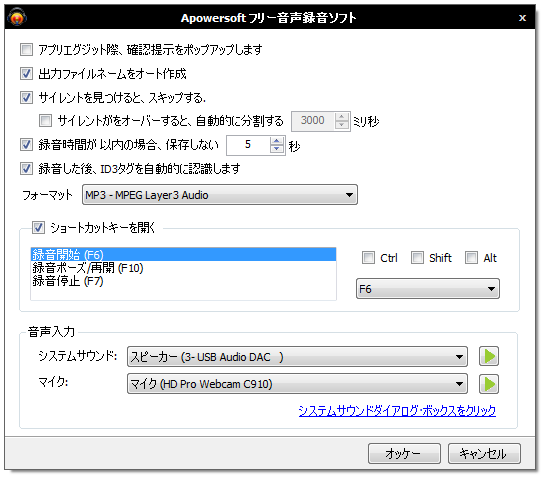The width and height of the screenshot is (543, 477).
Task: Enable the exit confirmation popup checkbox
Action: pyautogui.click(x=26, y=50)
